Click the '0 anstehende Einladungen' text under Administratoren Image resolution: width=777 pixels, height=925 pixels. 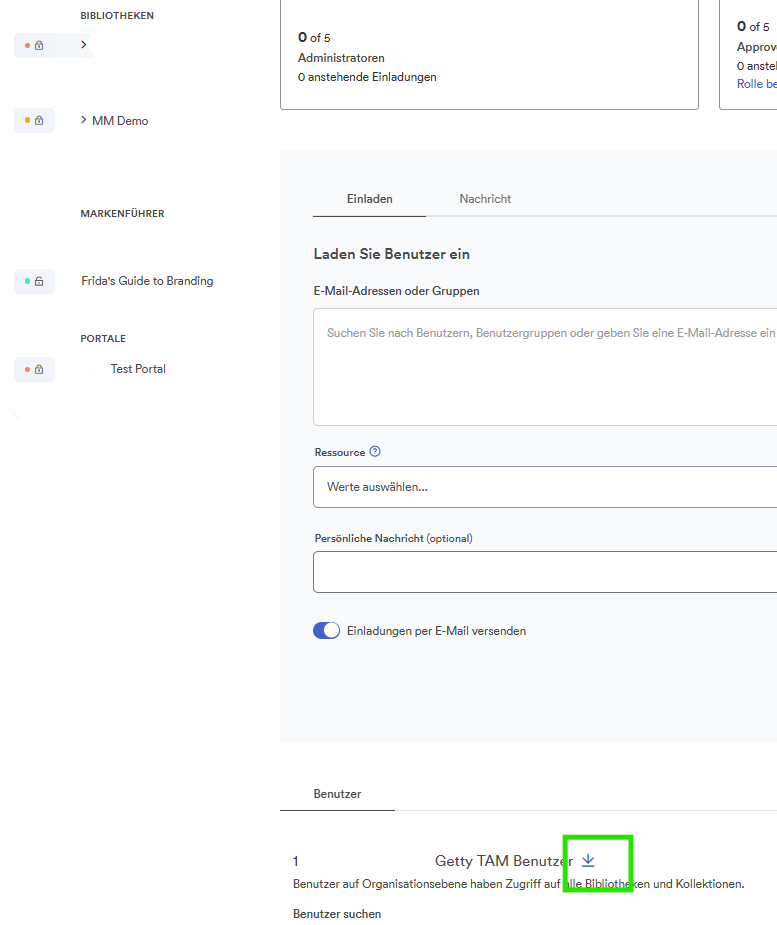(367, 77)
